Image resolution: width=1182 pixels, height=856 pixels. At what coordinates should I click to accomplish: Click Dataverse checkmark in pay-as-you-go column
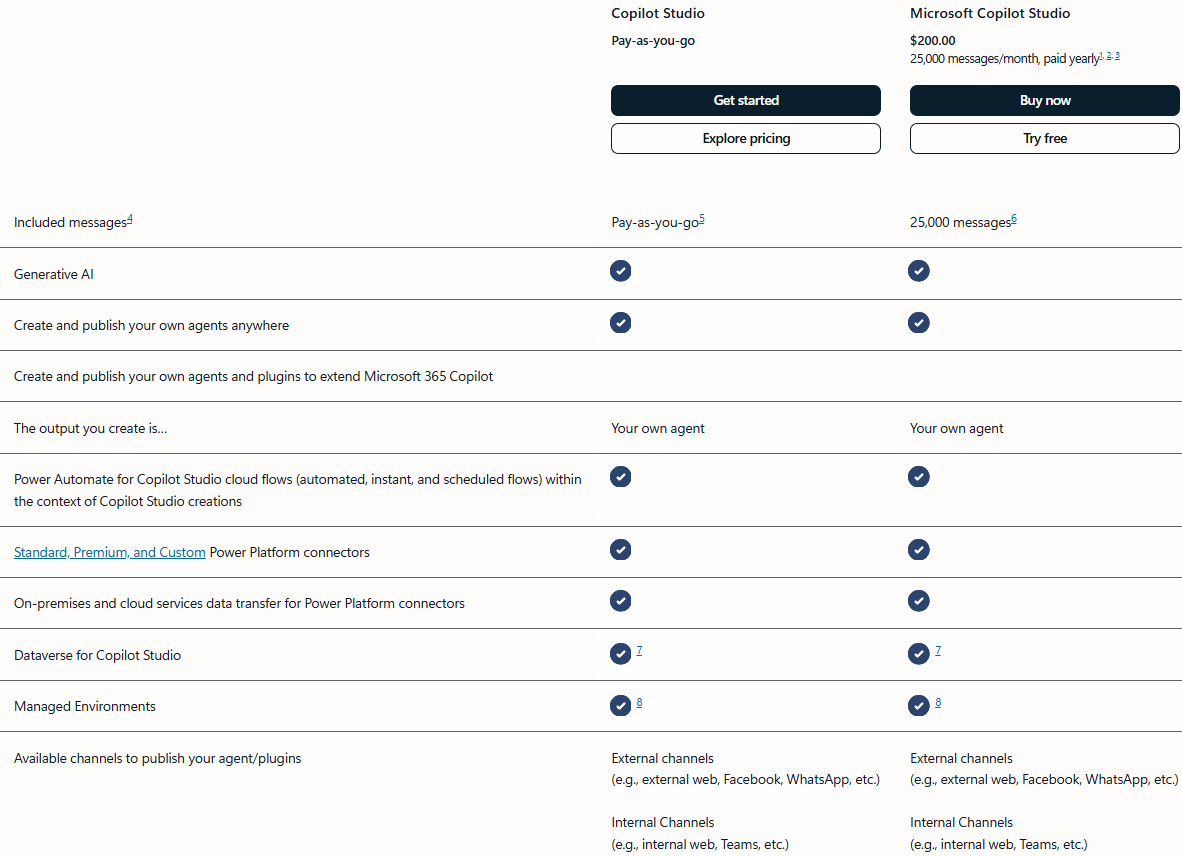point(620,654)
